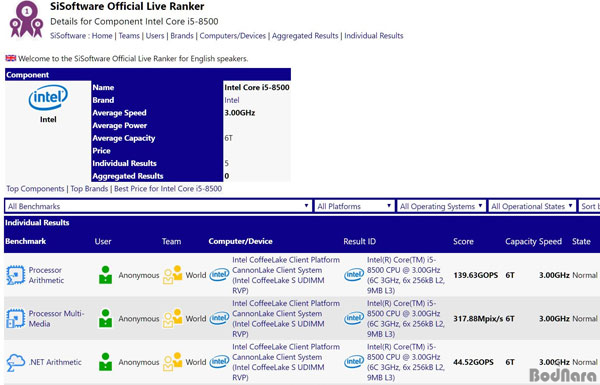
Task: Click Intel result logo in .NET Arithmetic row
Action: click(354, 362)
